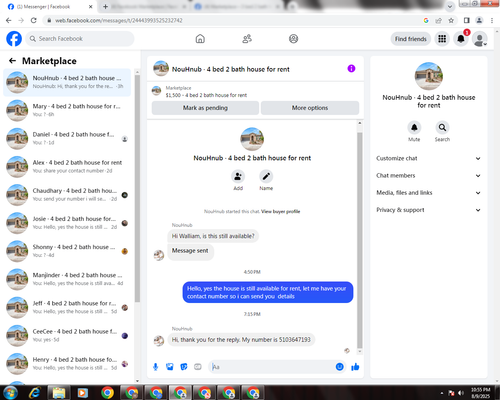Open the emoji picker in message box
The image size is (500, 400).
pyautogui.click(x=339, y=367)
